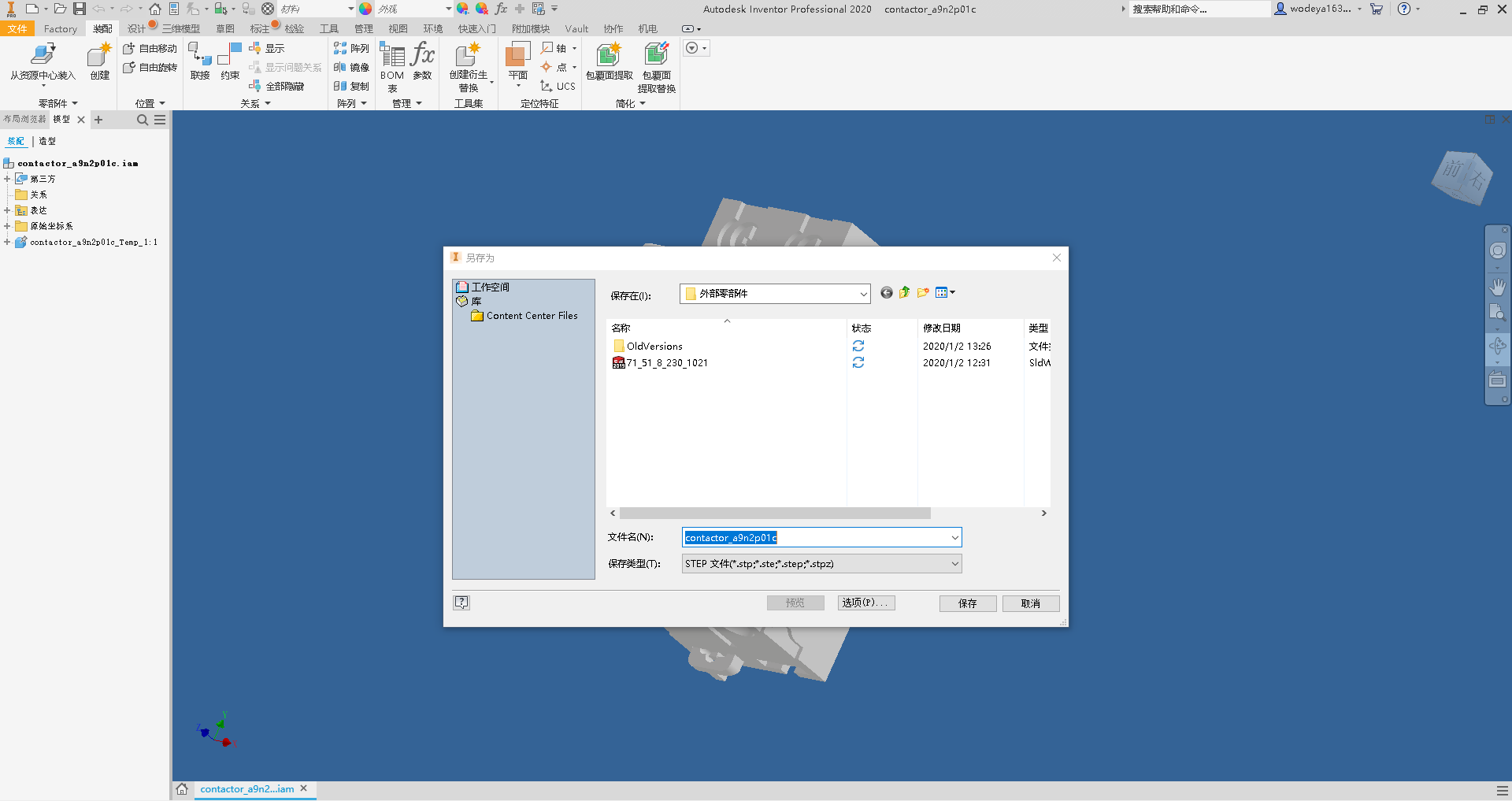
Task: Open the fx Parameters tool
Action: [x=423, y=57]
